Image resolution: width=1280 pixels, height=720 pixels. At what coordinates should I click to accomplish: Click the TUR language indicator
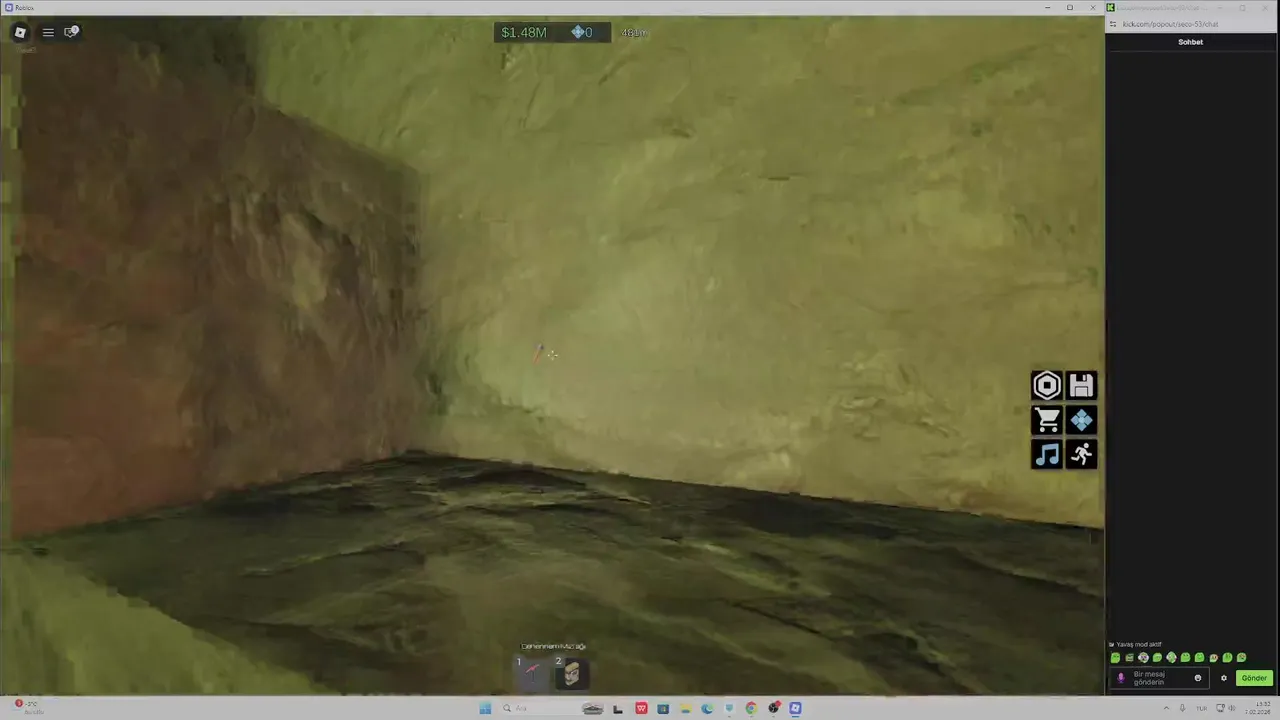[x=1201, y=708]
